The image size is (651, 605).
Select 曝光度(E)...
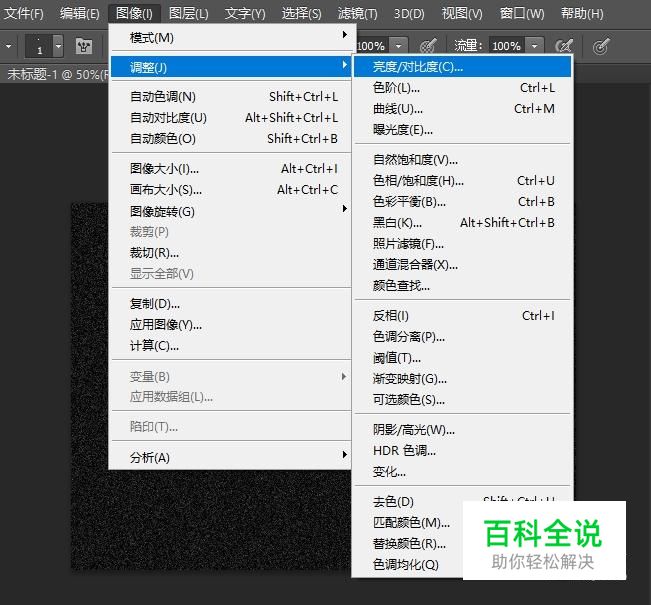coord(463,130)
